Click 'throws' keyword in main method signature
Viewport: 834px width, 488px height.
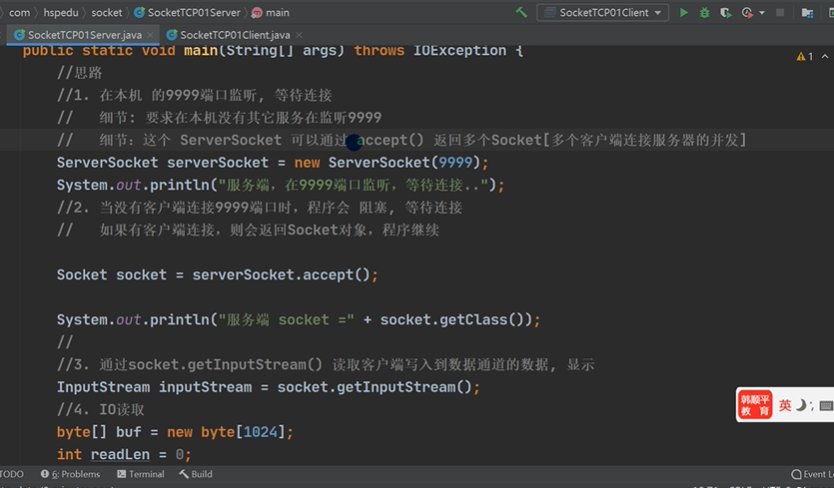[x=379, y=51]
